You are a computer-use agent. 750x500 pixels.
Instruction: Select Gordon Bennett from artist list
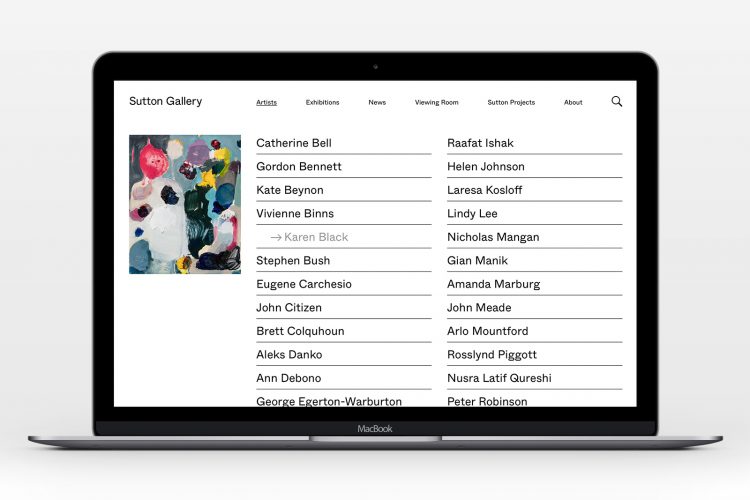[x=299, y=167]
